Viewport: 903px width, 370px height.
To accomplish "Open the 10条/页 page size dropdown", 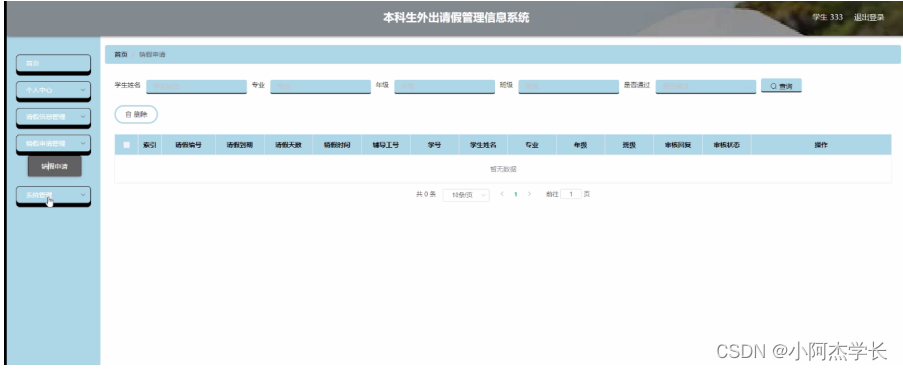I will pos(466,195).
